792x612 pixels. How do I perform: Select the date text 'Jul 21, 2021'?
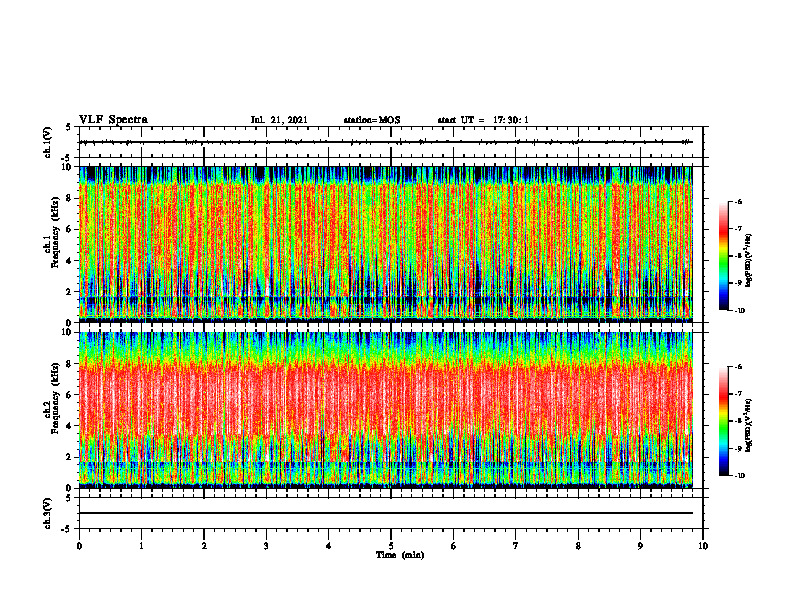click(x=279, y=120)
